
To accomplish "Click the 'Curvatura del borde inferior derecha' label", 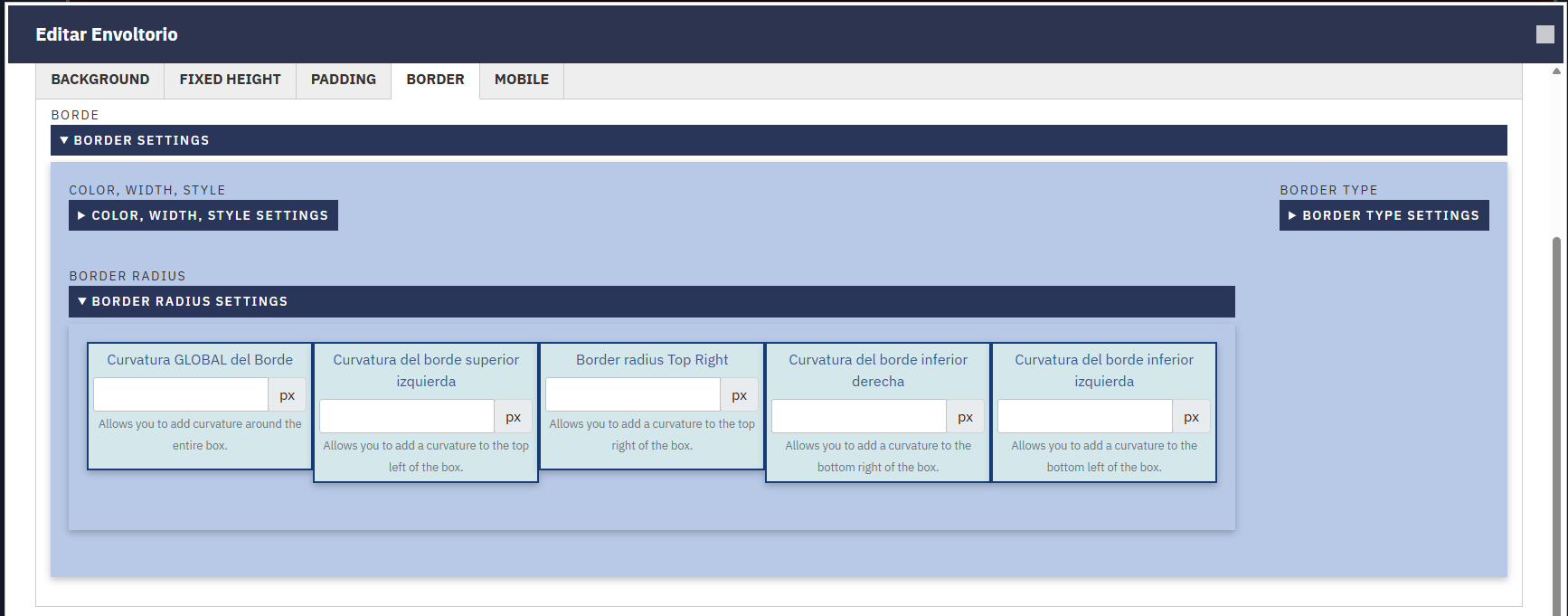I will point(878,370).
